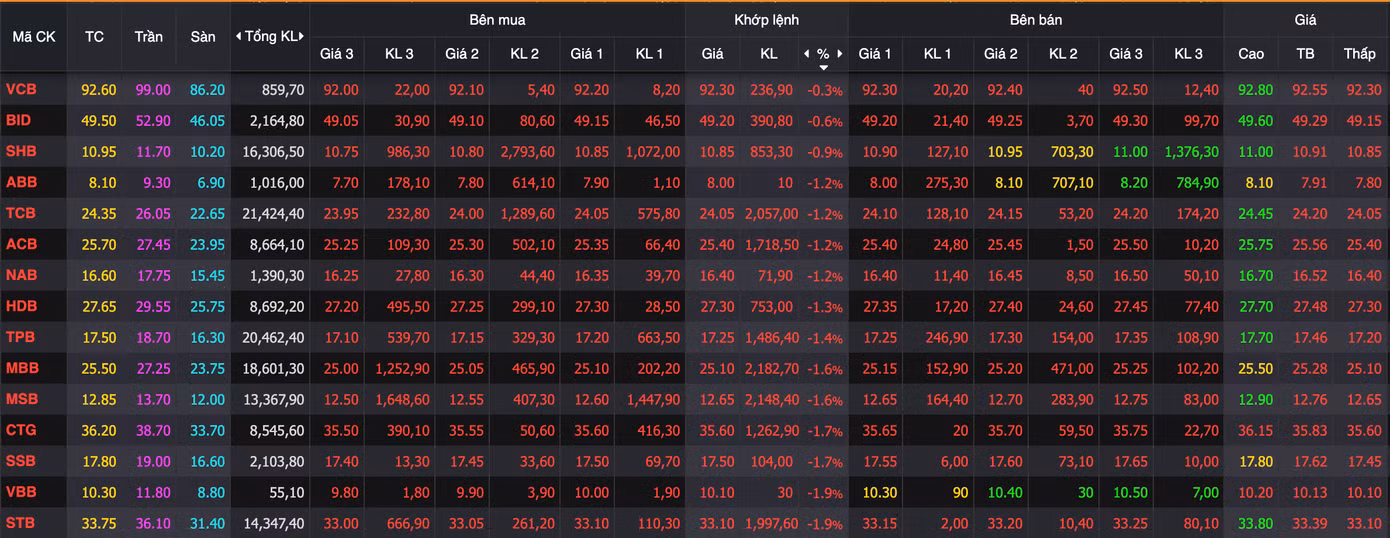Click MSB matched price 12.65
Image resolution: width=1390 pixels, height=538 pixels.
tap(716, 400)
